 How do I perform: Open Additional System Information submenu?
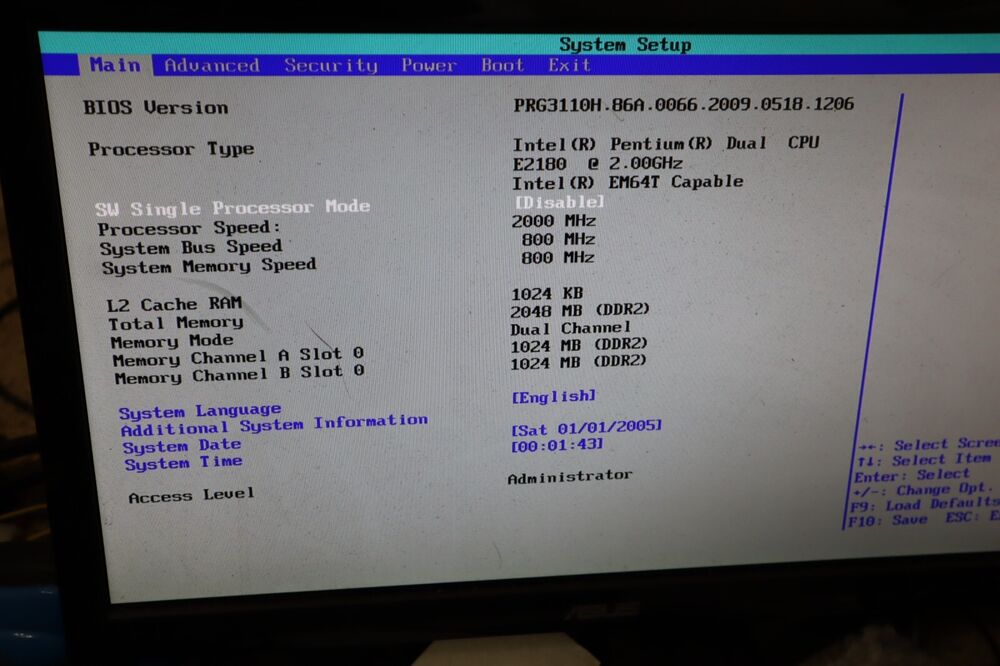[274, 425]
